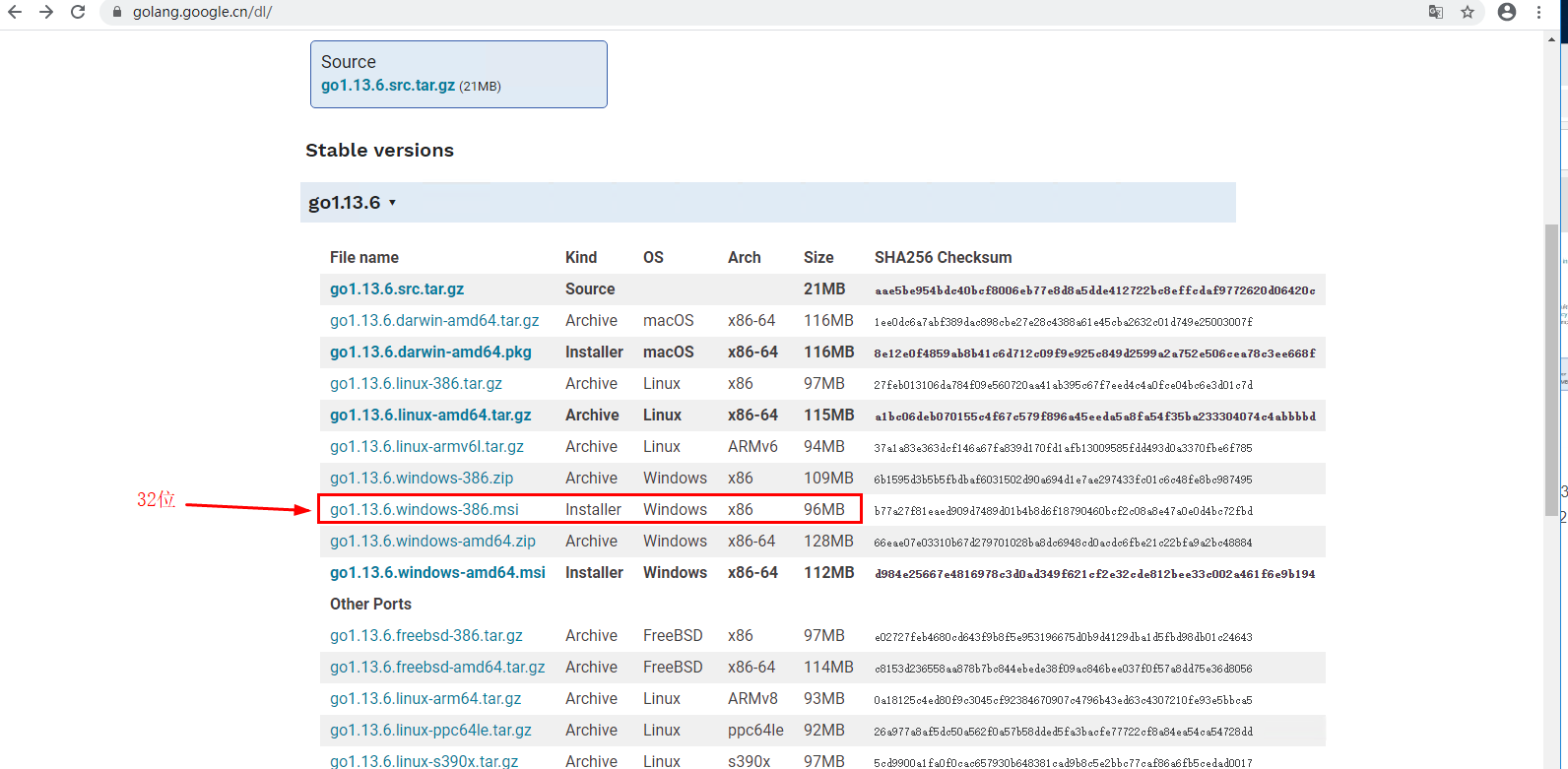
Task: Select ppc64le arch in linux-ppc64le row
Action: coord(755,730)
